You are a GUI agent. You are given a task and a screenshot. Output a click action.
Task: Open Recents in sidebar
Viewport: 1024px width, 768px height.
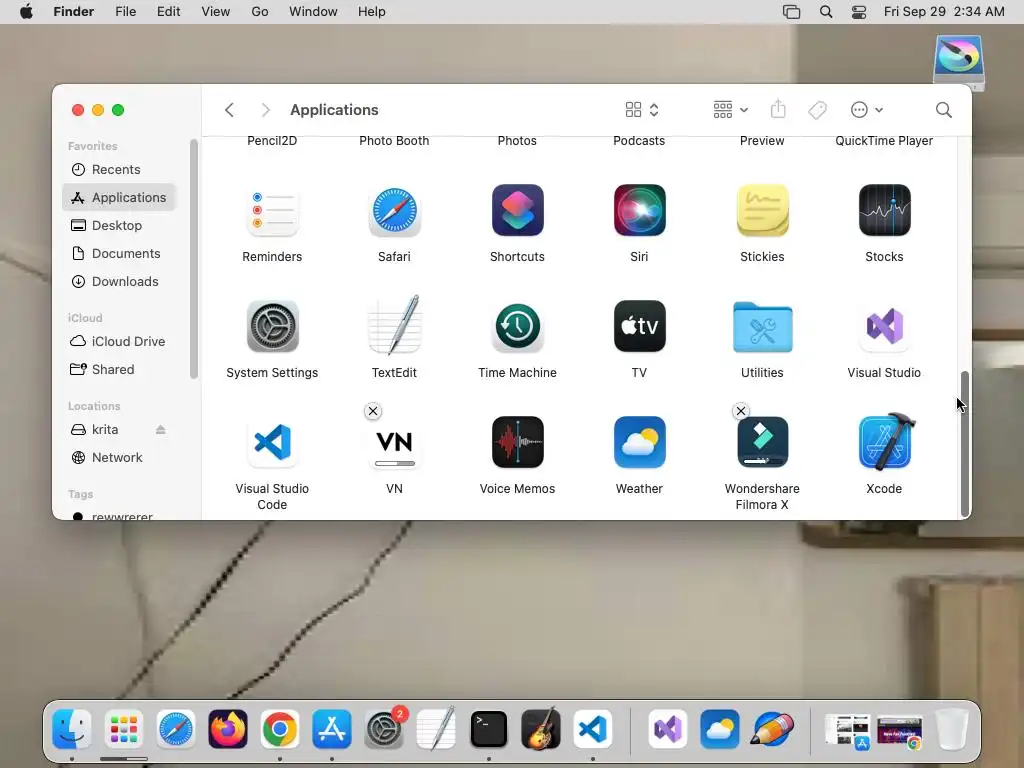coord(119,169)
